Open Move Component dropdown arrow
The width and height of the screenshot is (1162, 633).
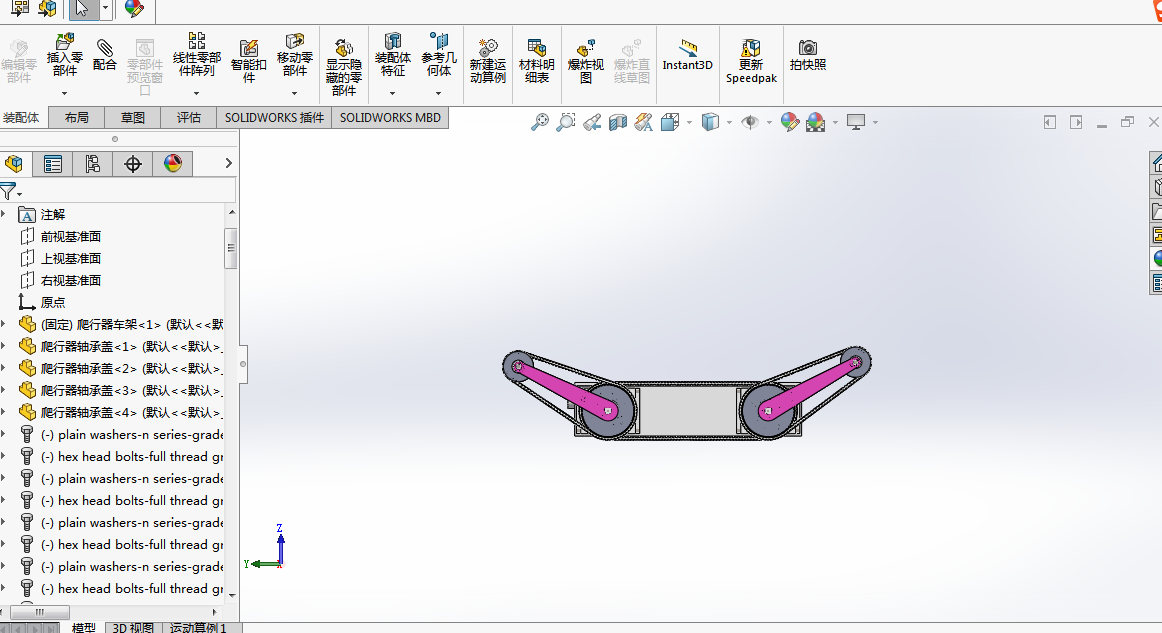(294, 93)
